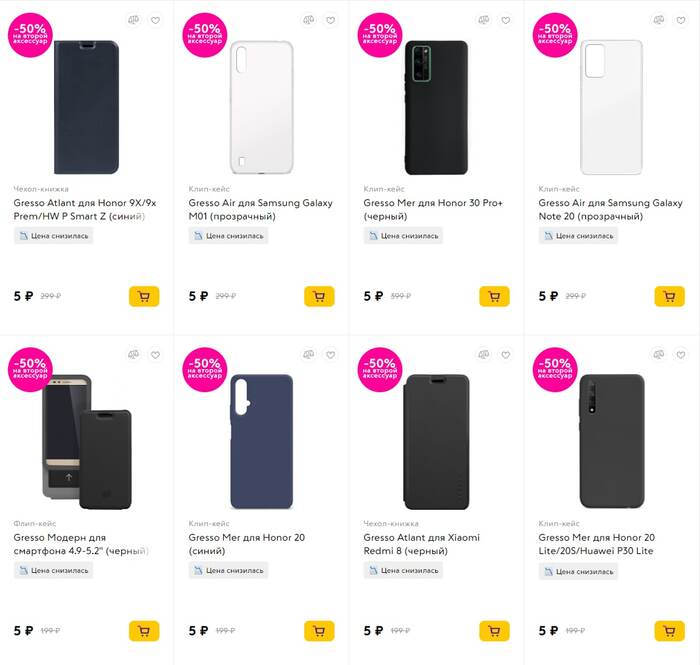Image resolution: width=700 pixels, height=665 pixels.
Task: Open Gresso Mer для Honor 20 (синий) link
Action: pyautogui.click(x=246, y=537)
